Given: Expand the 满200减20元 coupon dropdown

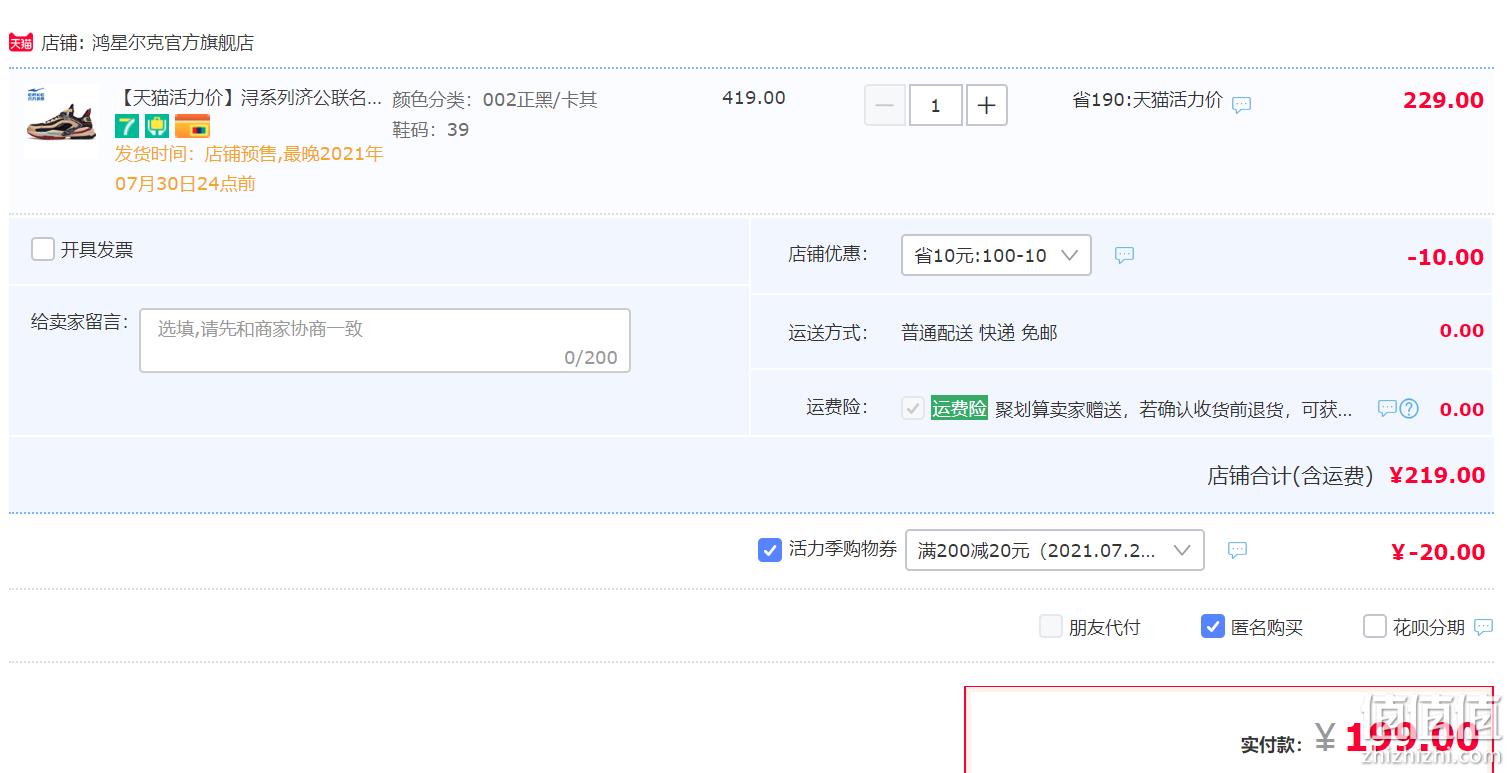Looking at the screenshot, I should (1055, 550).
